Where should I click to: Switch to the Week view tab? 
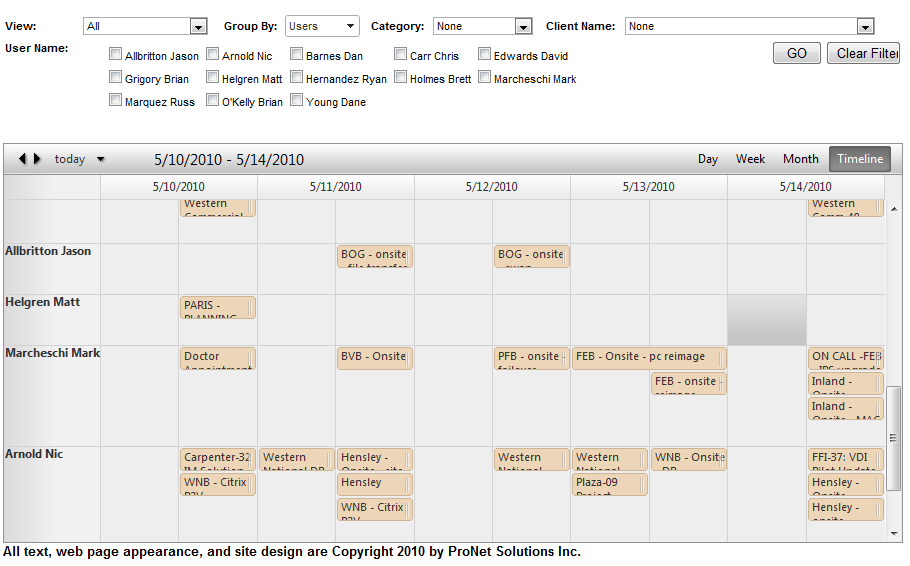(x=750, y=159)
